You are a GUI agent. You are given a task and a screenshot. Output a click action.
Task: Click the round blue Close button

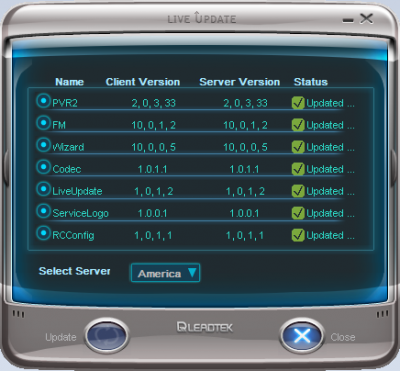tap(302, 335)
